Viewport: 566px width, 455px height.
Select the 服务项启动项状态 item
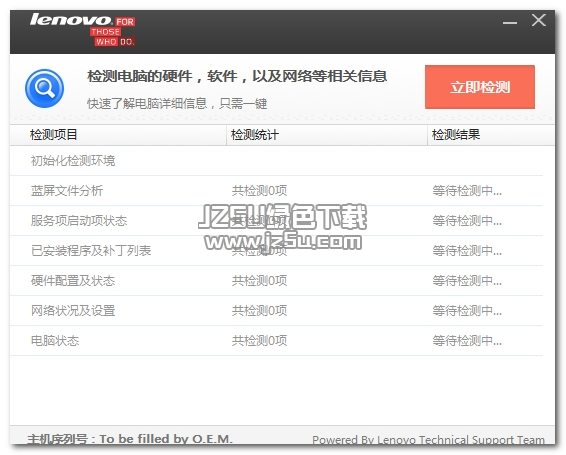coord(79,221)
